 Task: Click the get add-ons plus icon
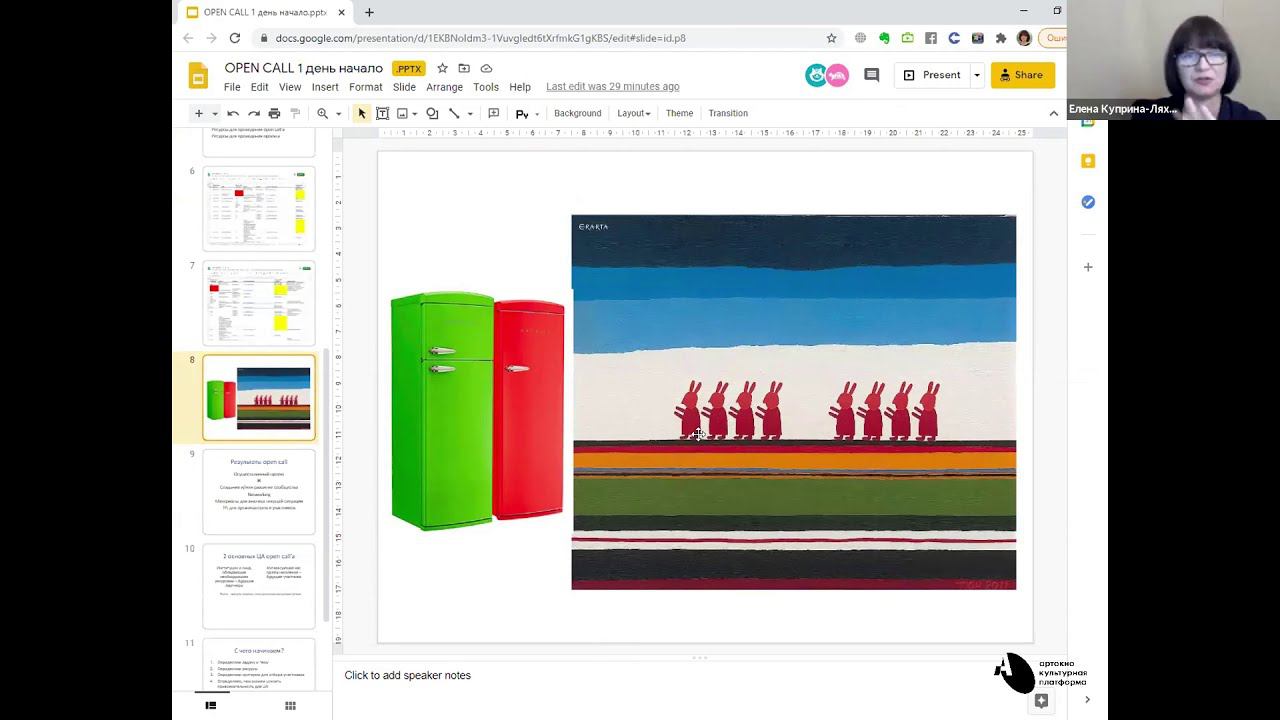[x=1088, y=267]
